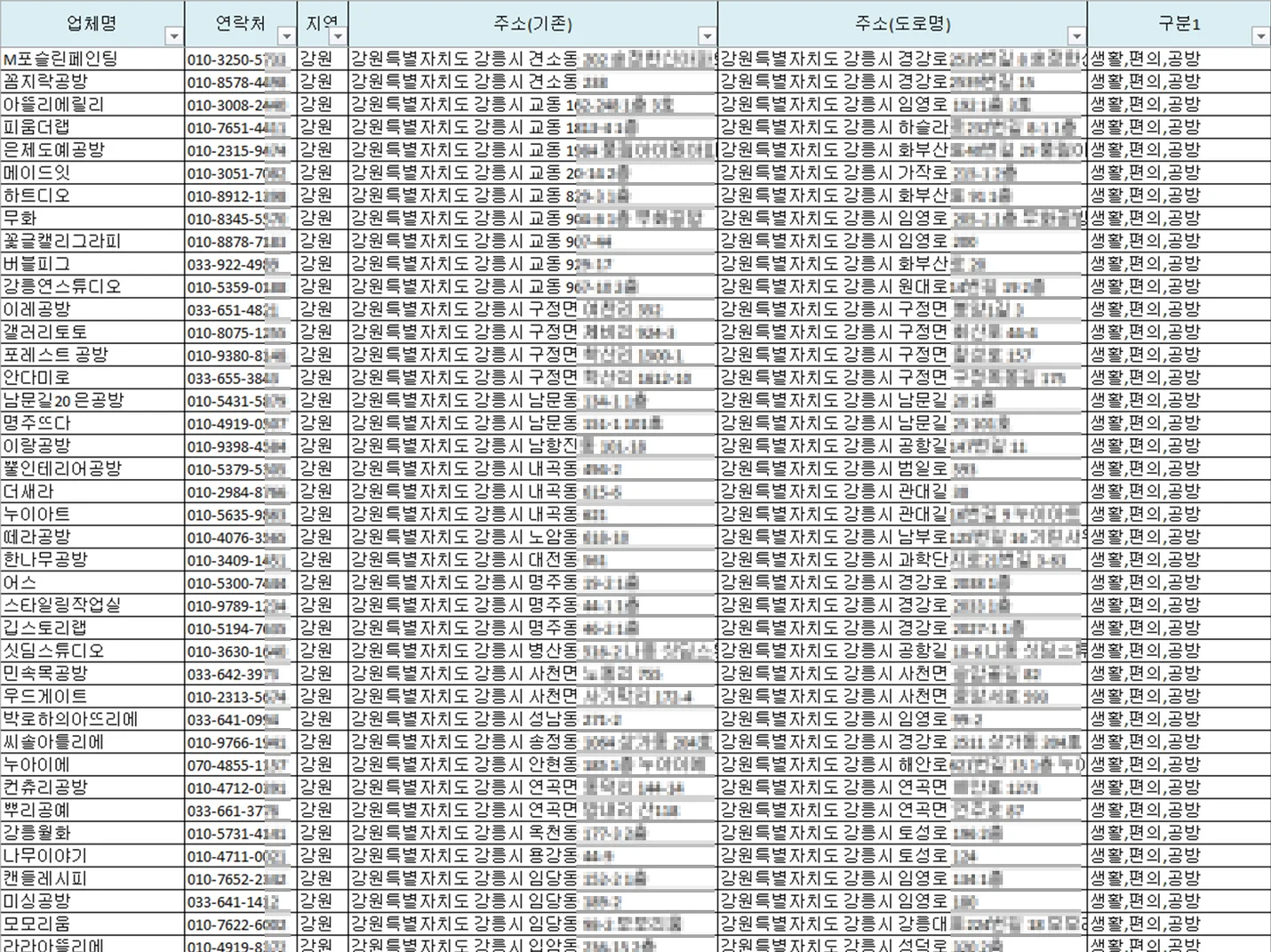This screenshot has height=952, width=1271.
Task: Click the cell 버블피그
Action: (92, 264)
